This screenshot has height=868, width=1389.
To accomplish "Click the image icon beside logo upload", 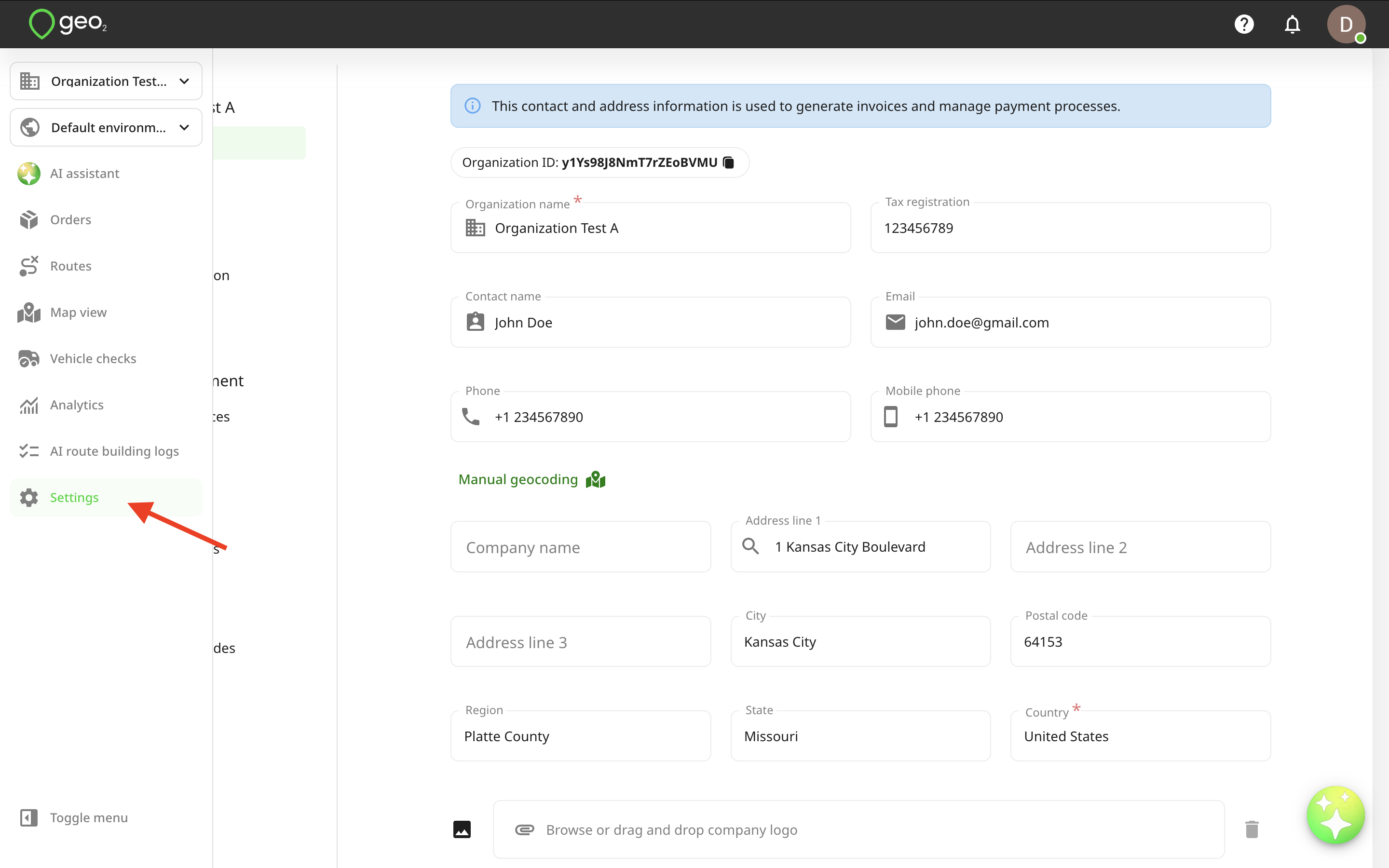I will click(462, 829).
